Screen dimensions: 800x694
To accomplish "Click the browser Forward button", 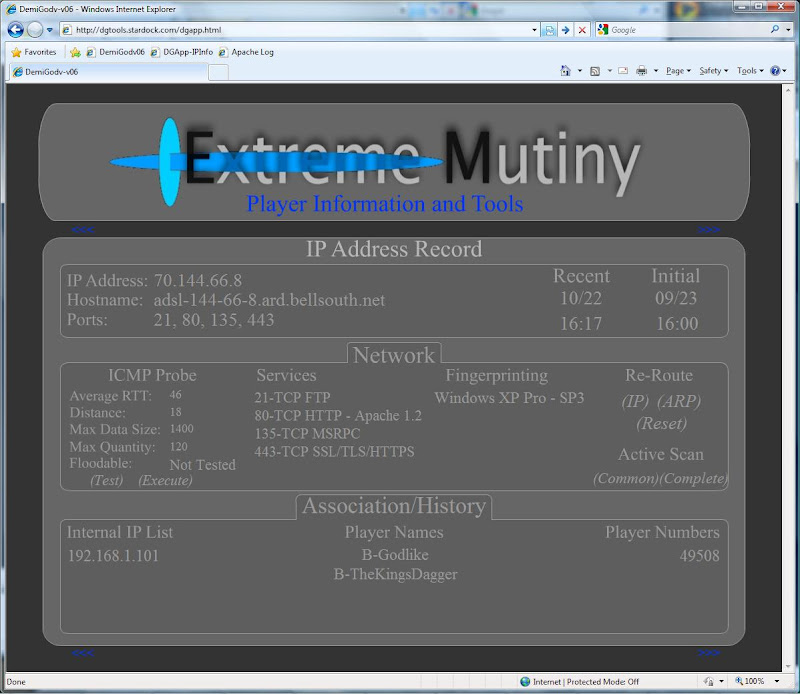I will pos(35,30).
